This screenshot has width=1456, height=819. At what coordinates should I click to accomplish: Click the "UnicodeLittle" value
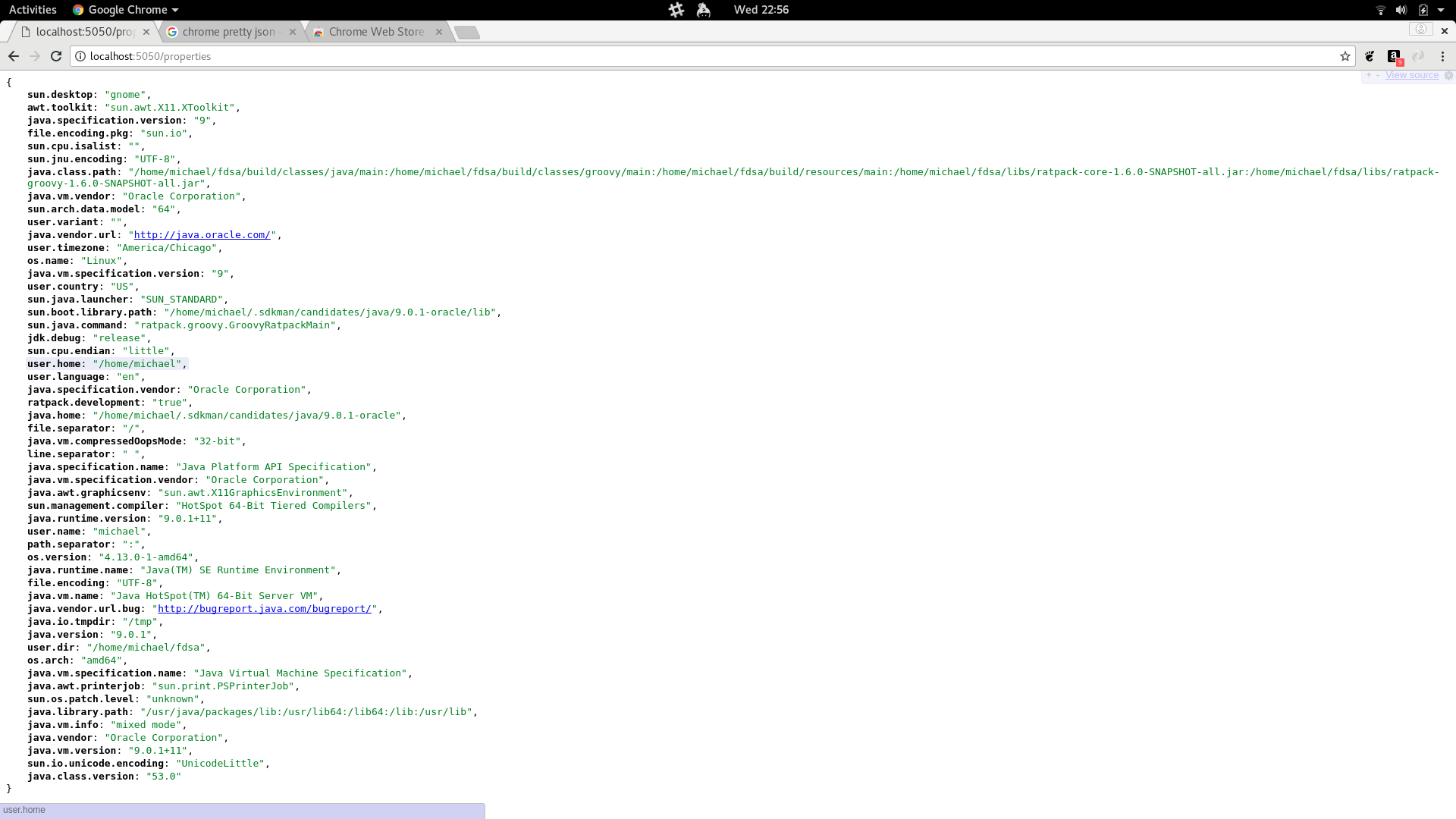pos(220,764)
